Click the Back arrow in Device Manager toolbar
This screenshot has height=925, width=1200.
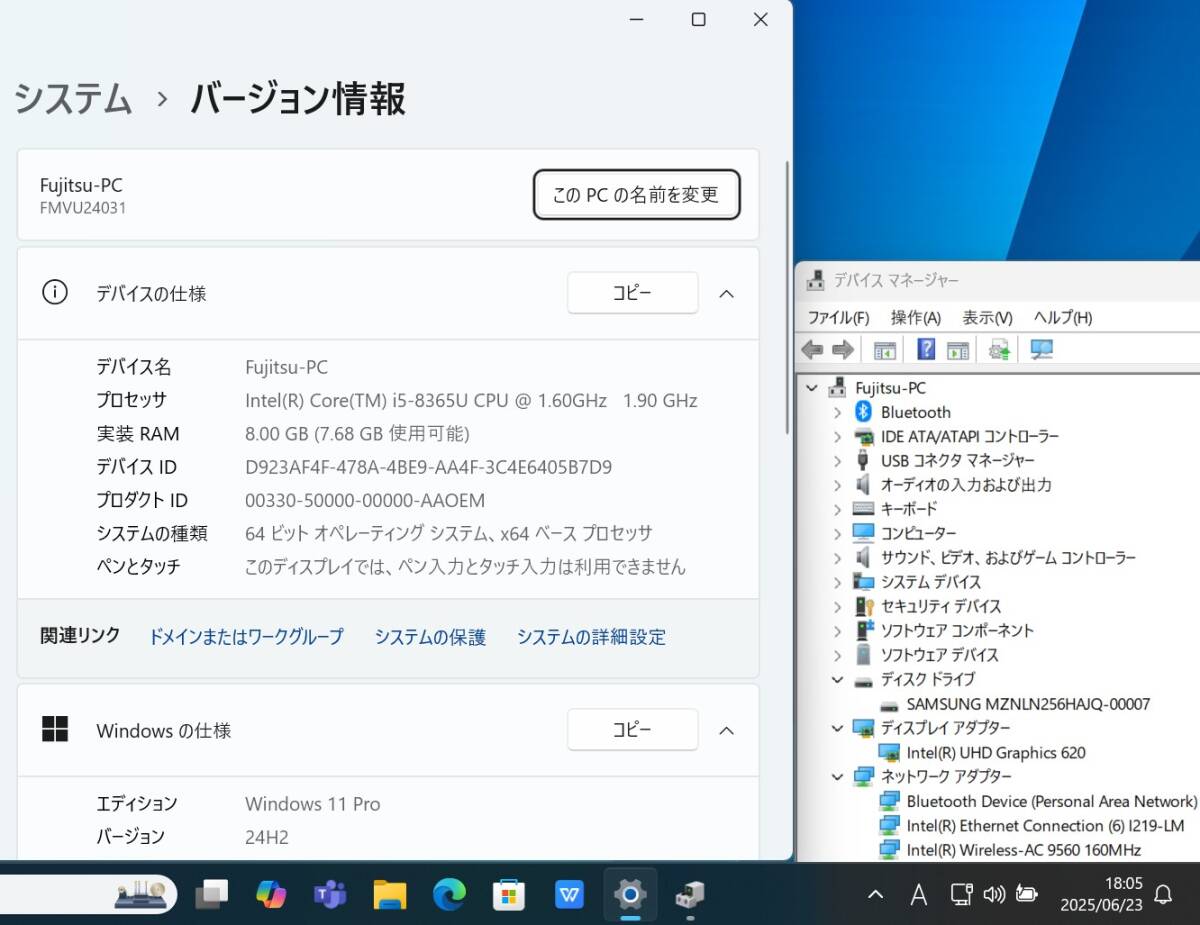(x=812, y=349)
